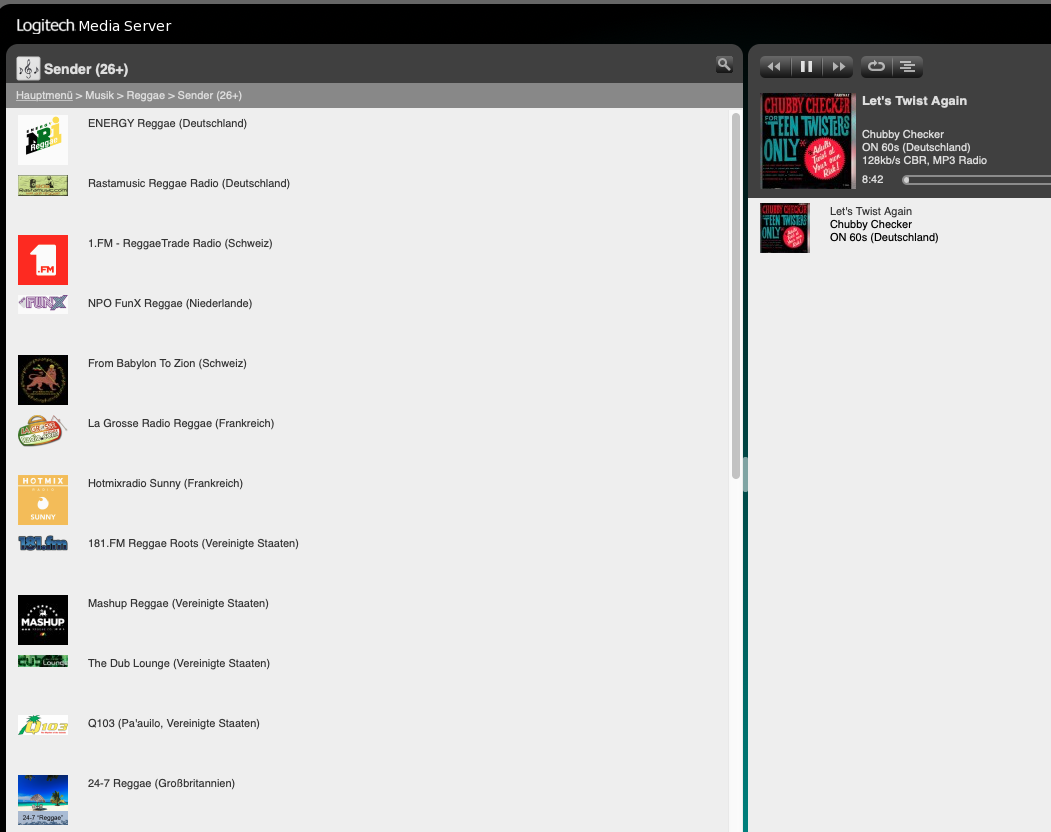Select The Dub Lounge station
This screenshot has width=1051, height=832.
click(x=179, y=663)
